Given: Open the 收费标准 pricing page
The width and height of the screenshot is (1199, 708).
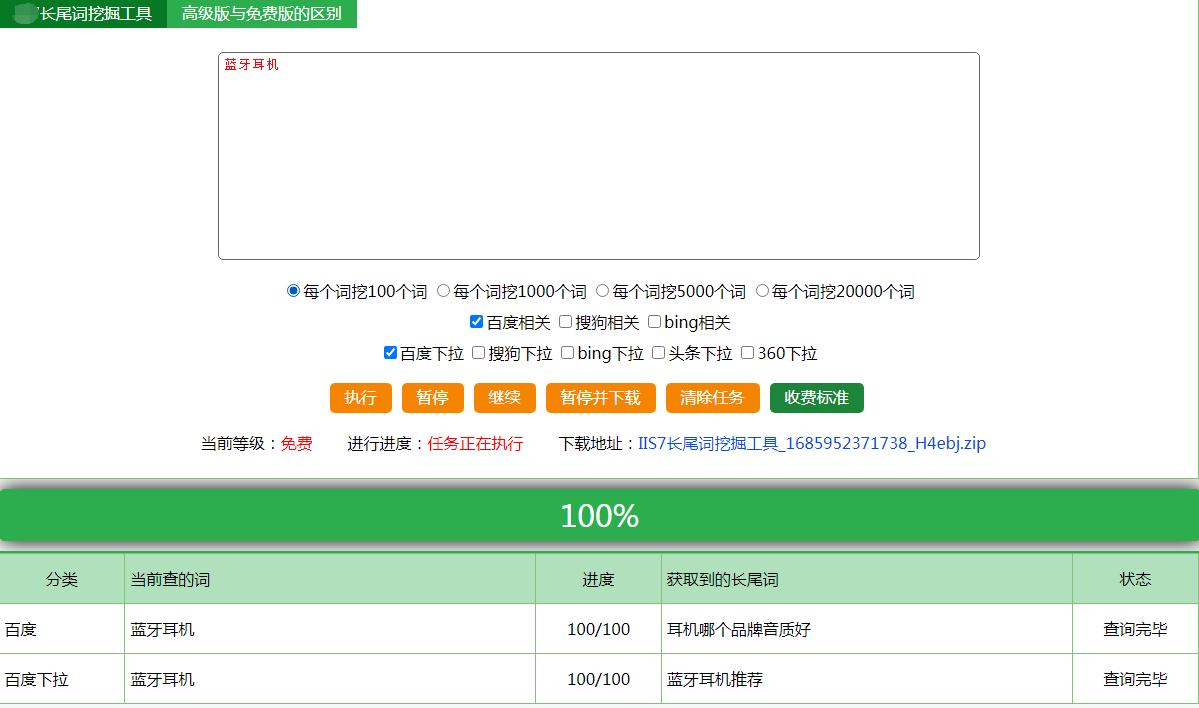Looking at the screenshot, I should tap(816, 397).
